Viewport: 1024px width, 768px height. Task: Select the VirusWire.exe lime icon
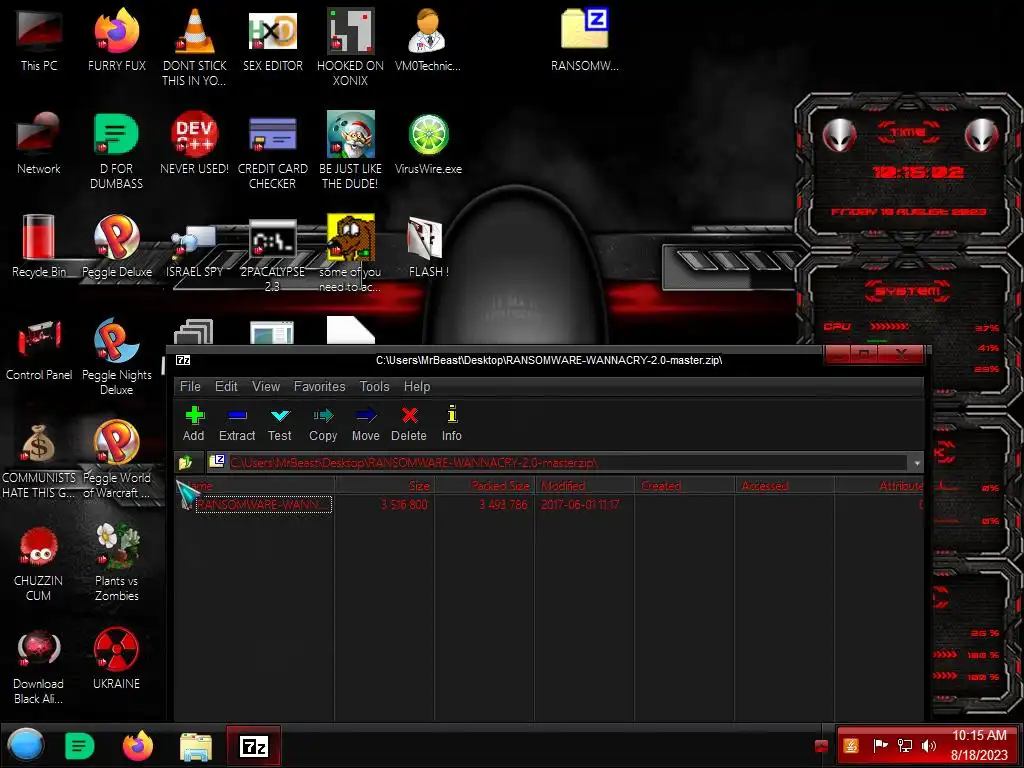(428, 144)
